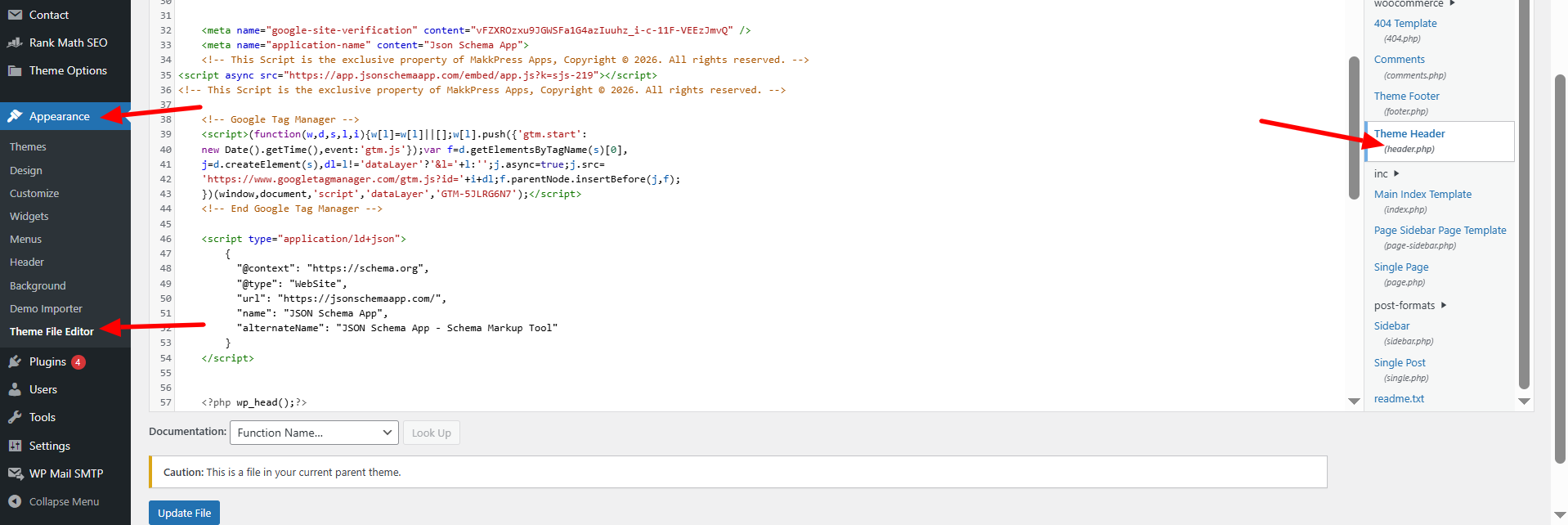Click the Rank Math SEO chart icon
Viewport: 1568px width, 525px height.
tap(15, 43)
